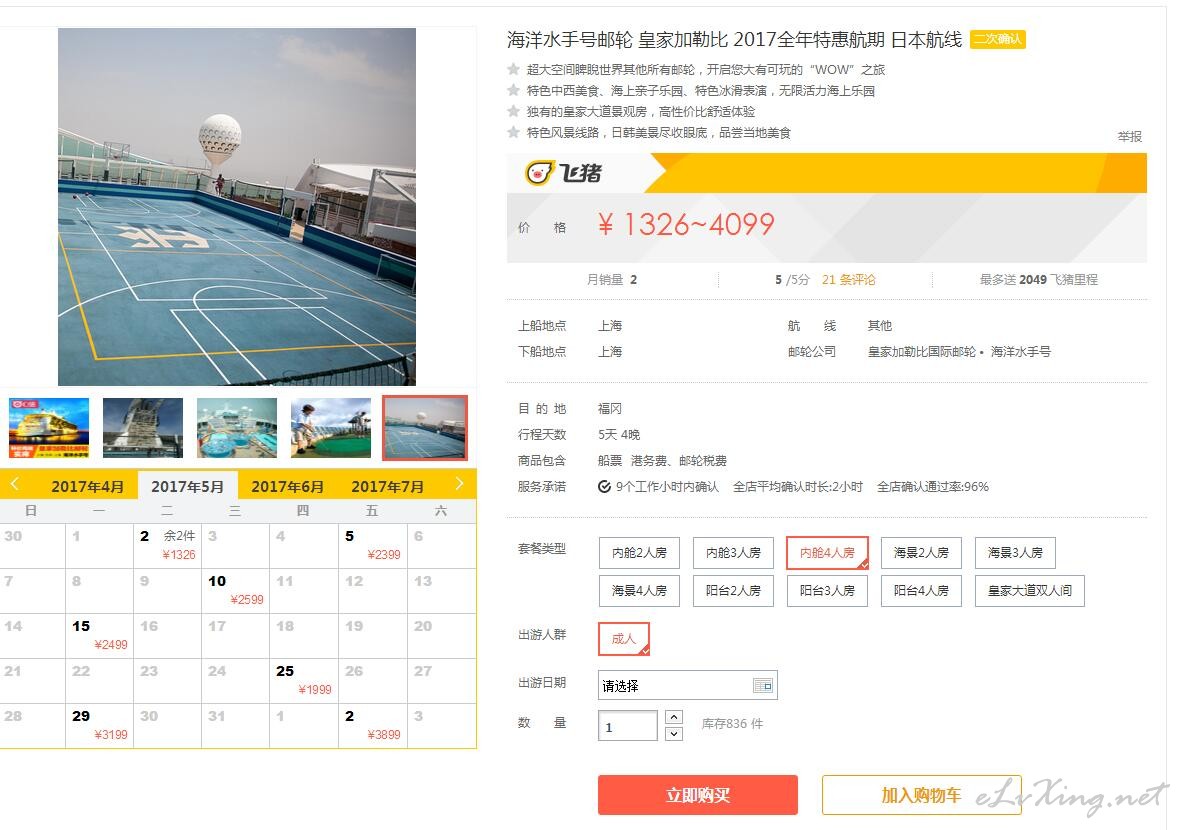
Task: Select the ship tower thumbnail
Action: click(143, 427)
